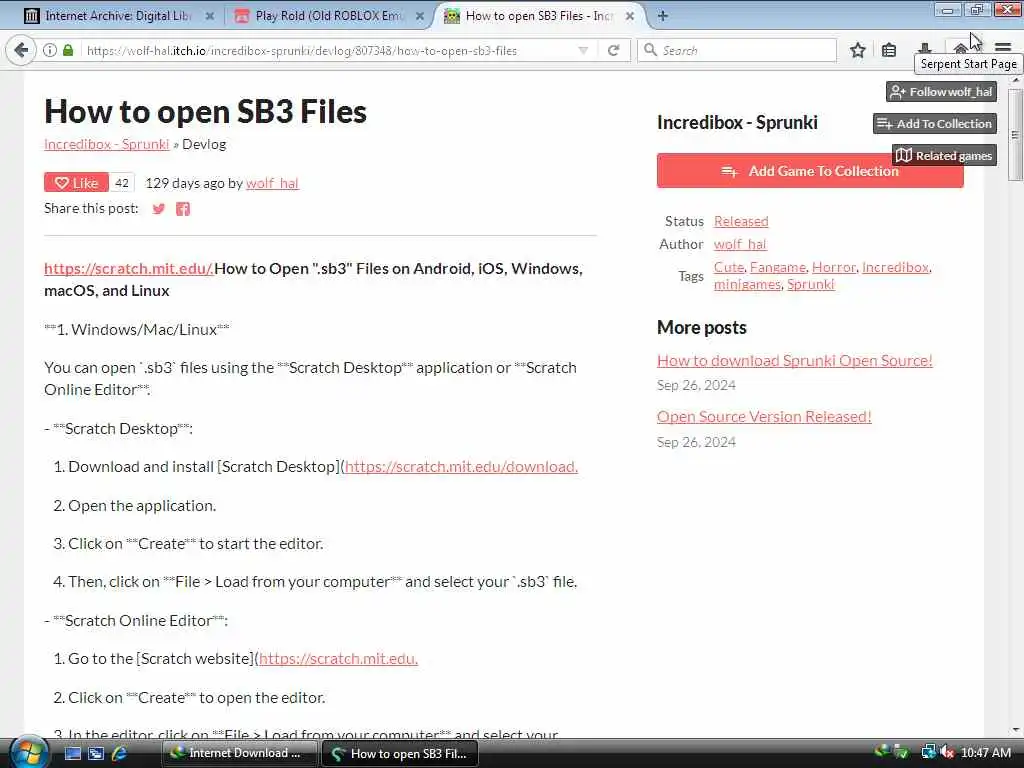Click the page vertical scrollbar thumb
Screen dimensions: 1024x768
coord(1015,135)
